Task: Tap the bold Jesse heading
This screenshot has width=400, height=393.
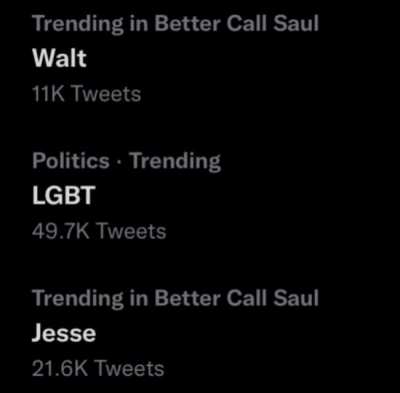Action: point(64,333)
